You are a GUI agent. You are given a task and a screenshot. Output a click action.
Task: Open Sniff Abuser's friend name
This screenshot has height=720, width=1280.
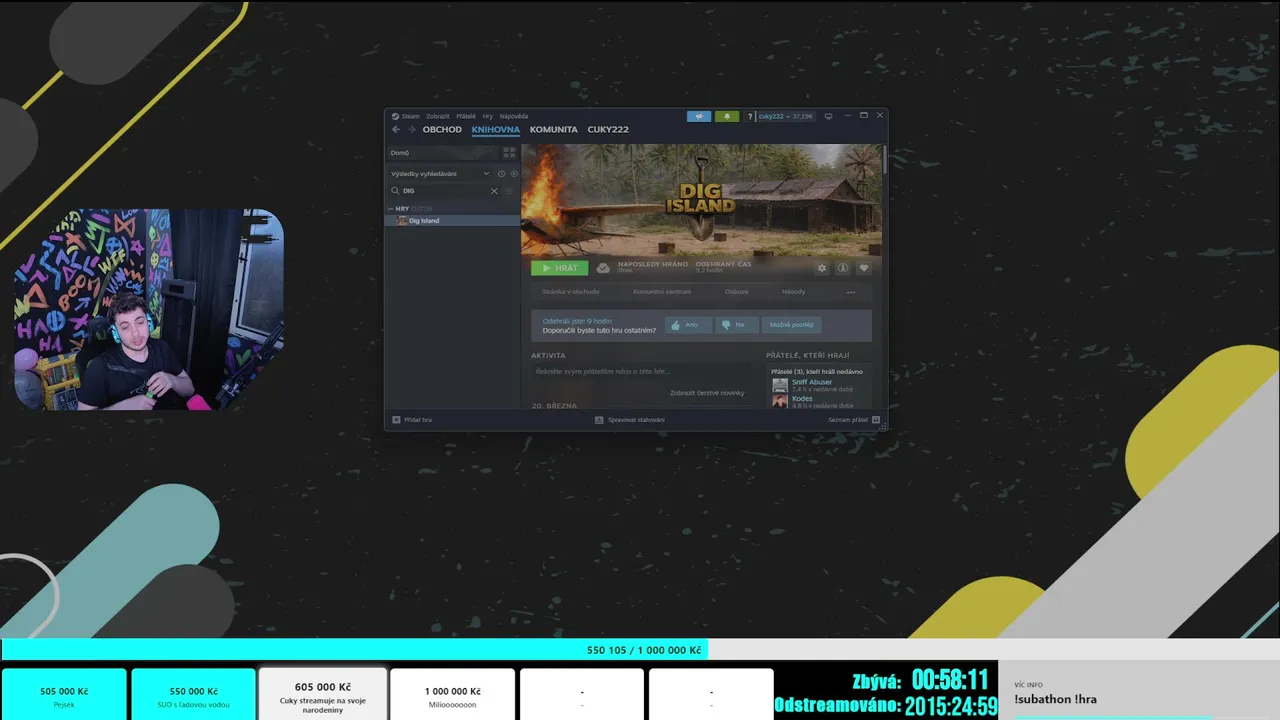click(x=812, y=382)
